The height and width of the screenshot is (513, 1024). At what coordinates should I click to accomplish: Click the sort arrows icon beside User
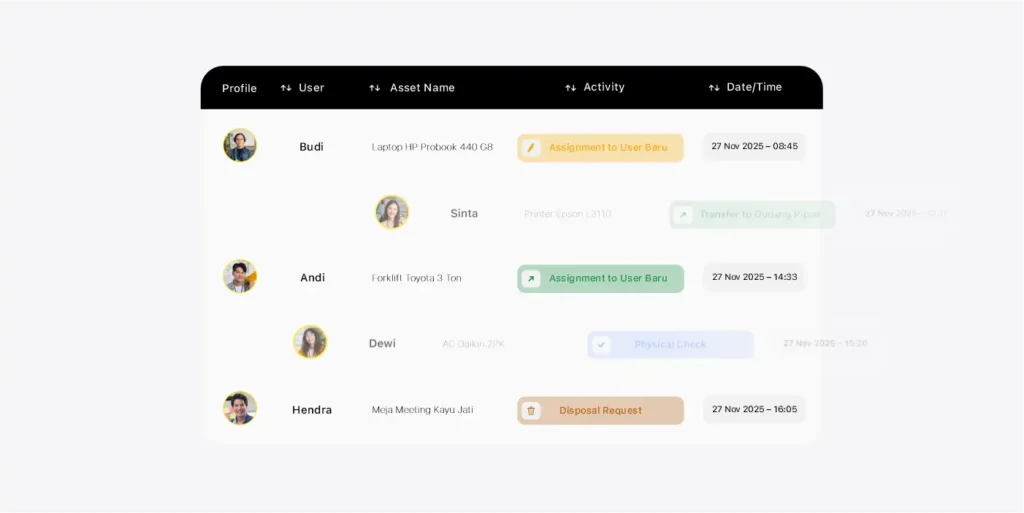pyautogui.click(x=286, y=88)
